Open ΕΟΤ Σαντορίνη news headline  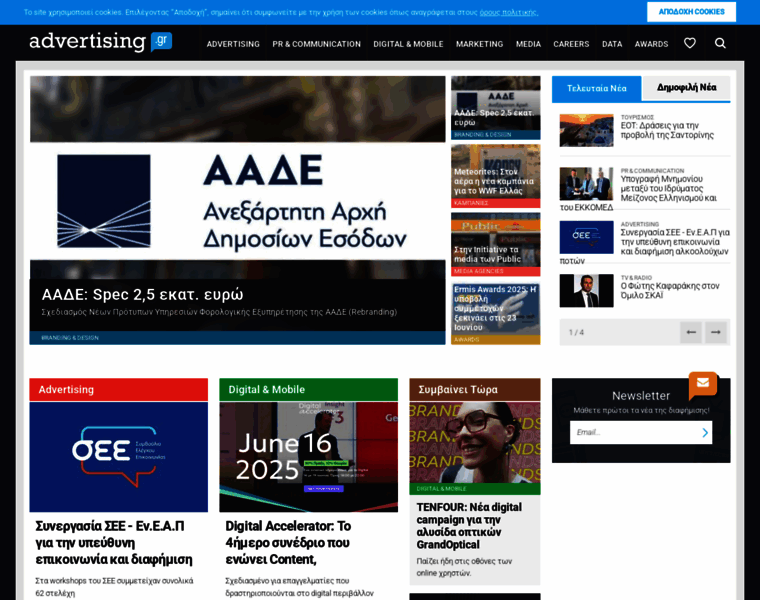click(x=667, y=130)
